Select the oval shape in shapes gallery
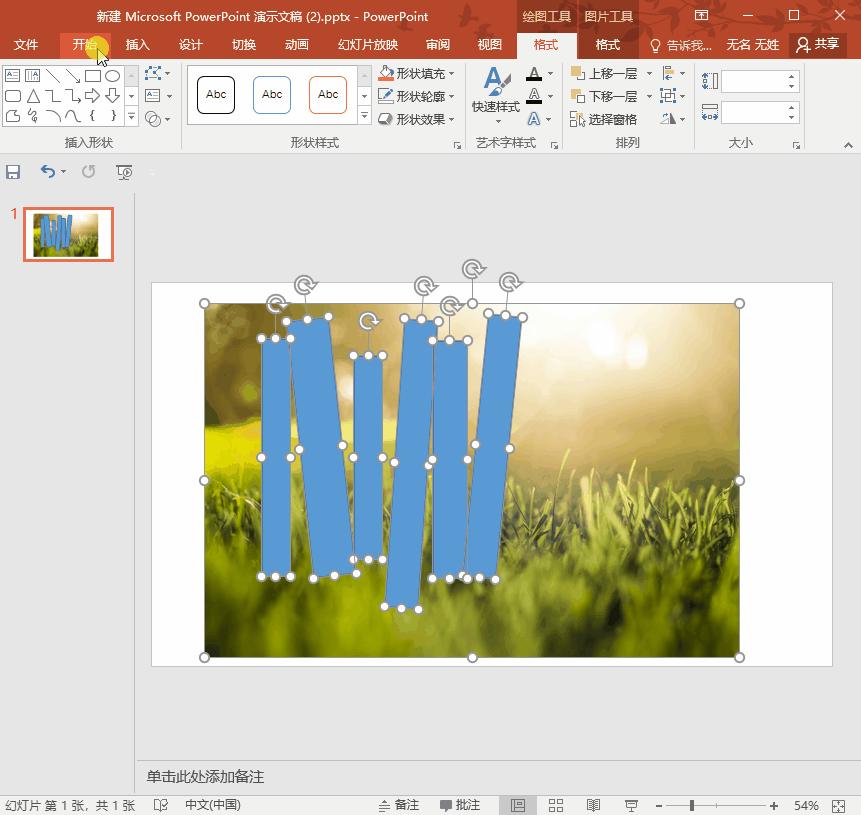Image resolution: width=861 pixels, height=815 pixels. (x=113, y=76)
